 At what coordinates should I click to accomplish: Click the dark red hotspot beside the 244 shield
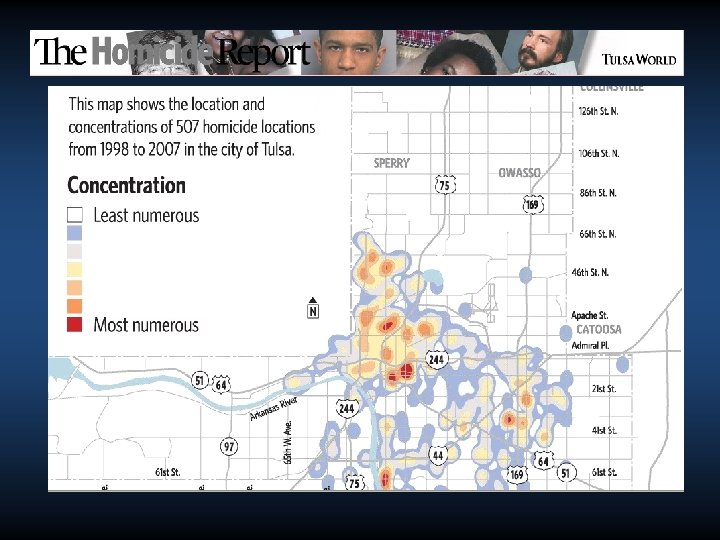[x=406, y=370]
